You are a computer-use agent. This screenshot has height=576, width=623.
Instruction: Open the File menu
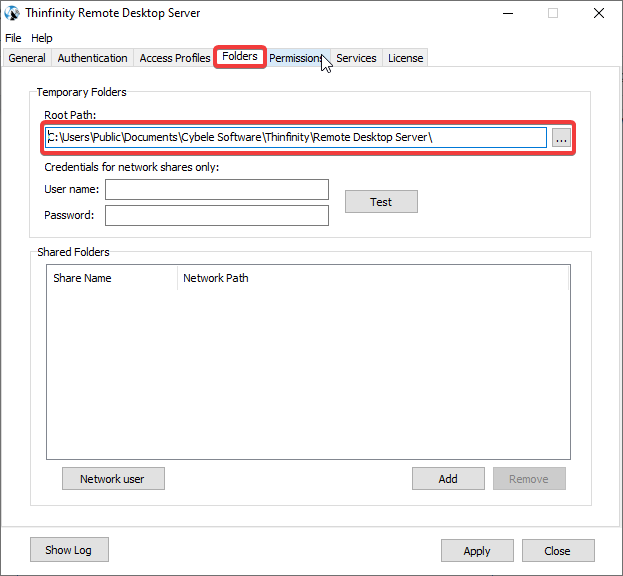(13, 38)
